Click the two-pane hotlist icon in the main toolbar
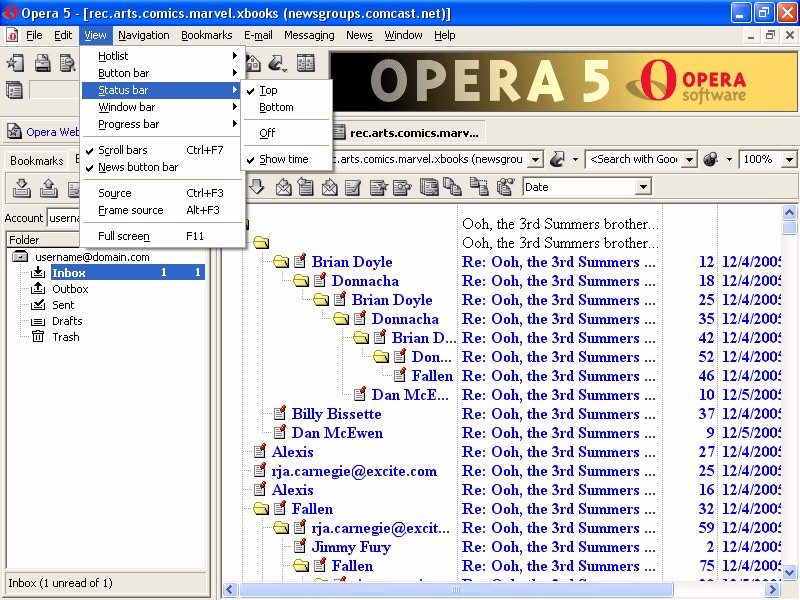The height and width of the screenshot is (600, 800). [x=306, y=63]
